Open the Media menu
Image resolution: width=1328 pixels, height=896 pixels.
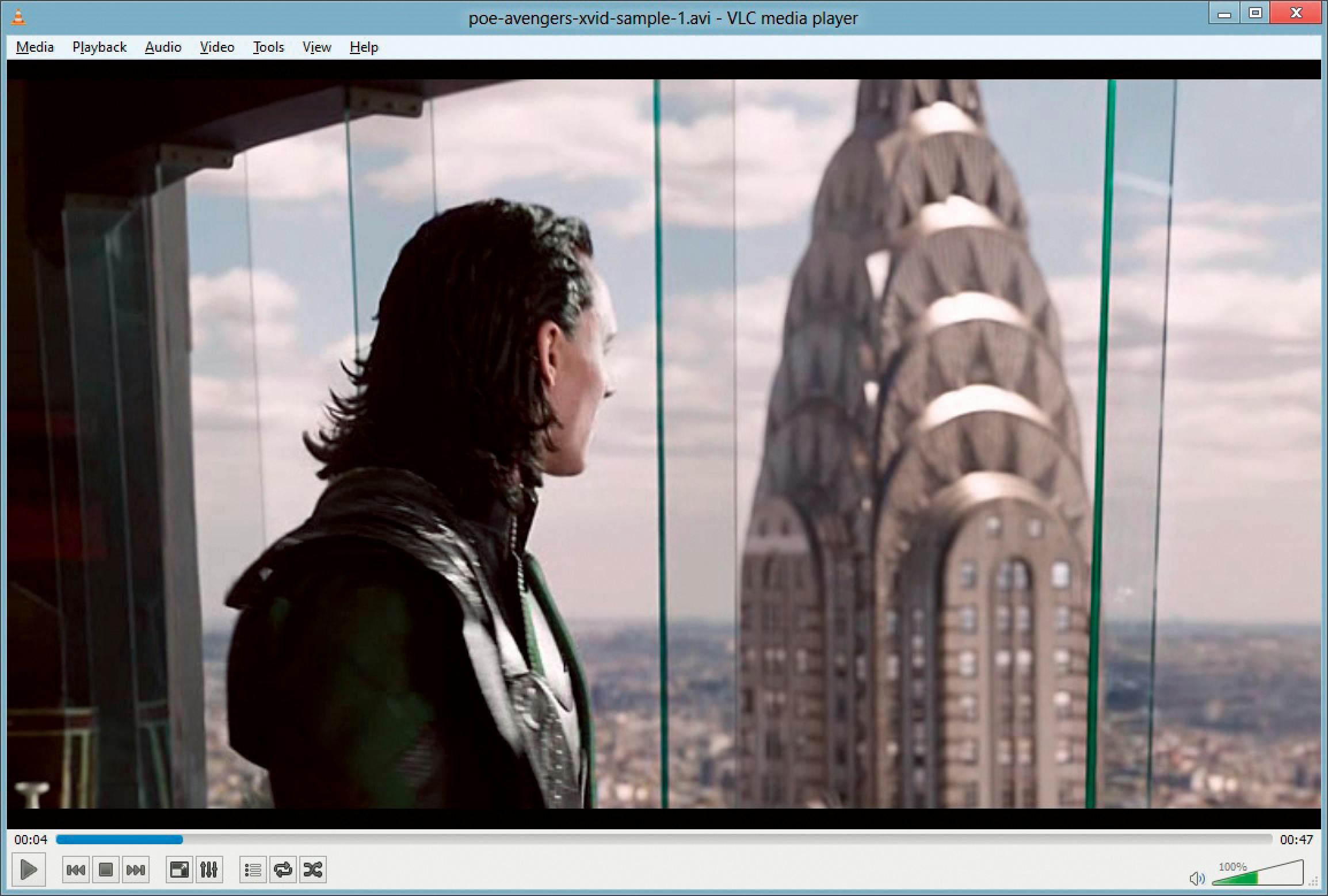pos(35,47)
